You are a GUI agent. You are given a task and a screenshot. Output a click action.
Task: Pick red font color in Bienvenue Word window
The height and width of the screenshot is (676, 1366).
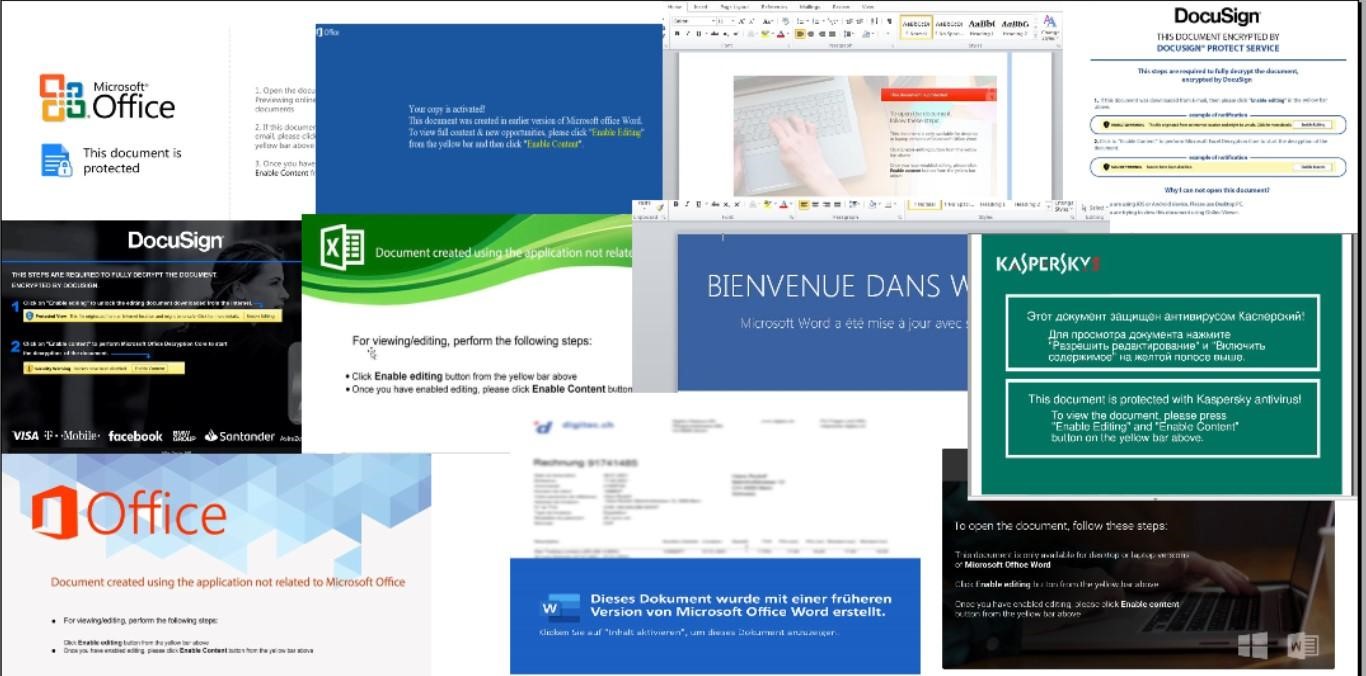782,204
